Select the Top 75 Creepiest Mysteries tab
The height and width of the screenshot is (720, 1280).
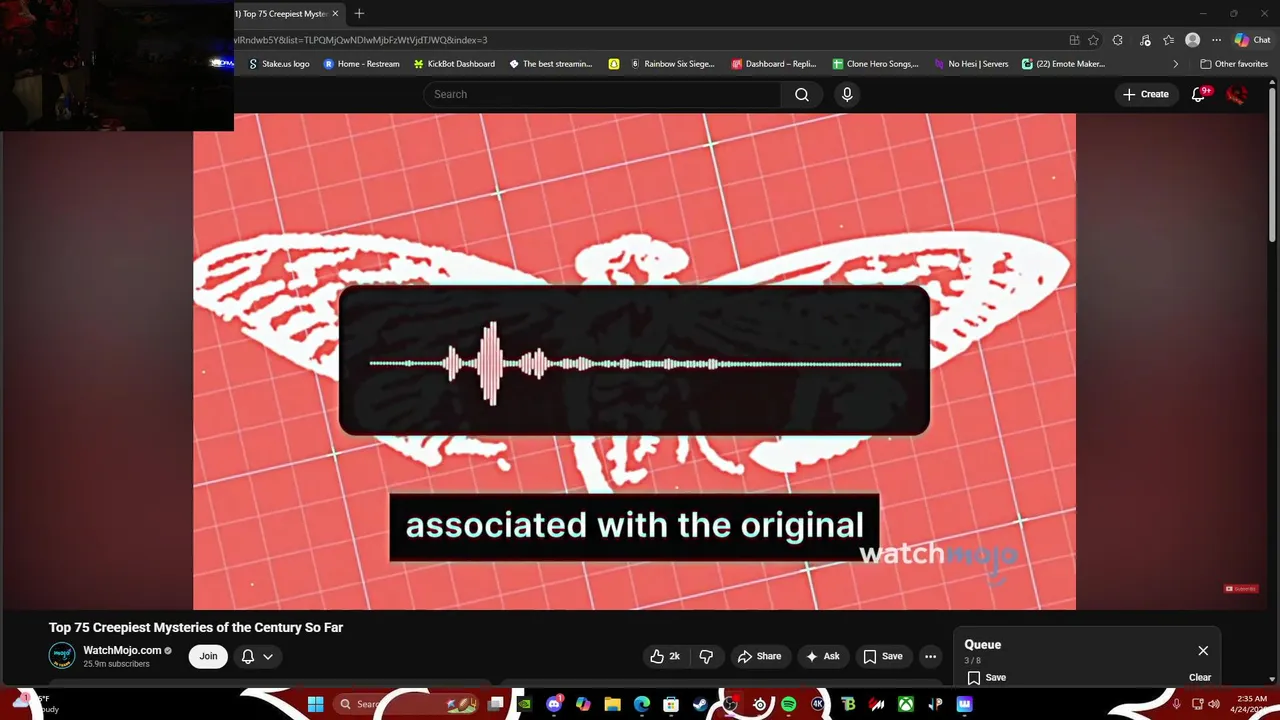(282, 13)
